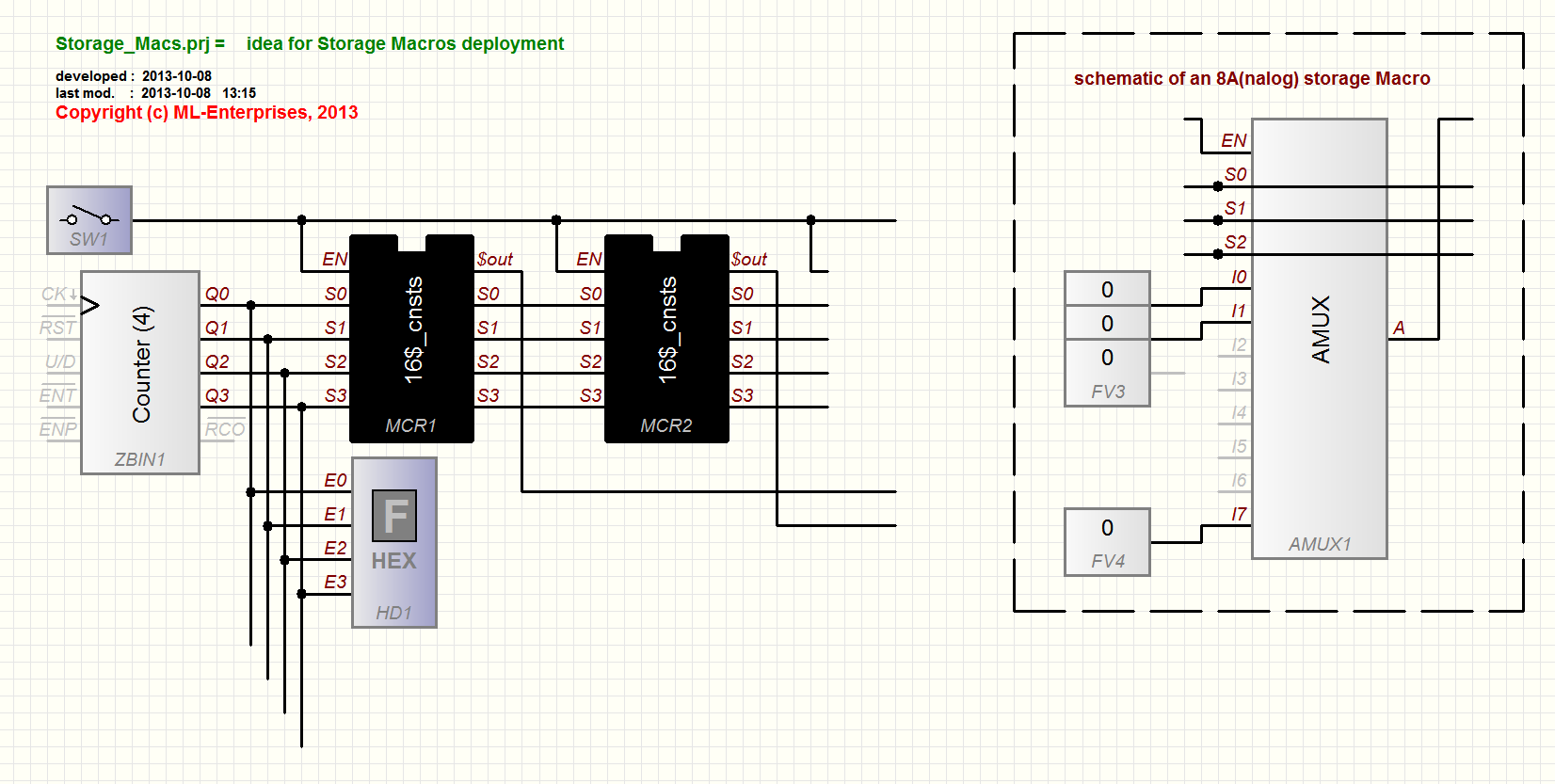Click the E2 input pin of HEX display
Screen dimensions: 1555x784
point(335,549)
